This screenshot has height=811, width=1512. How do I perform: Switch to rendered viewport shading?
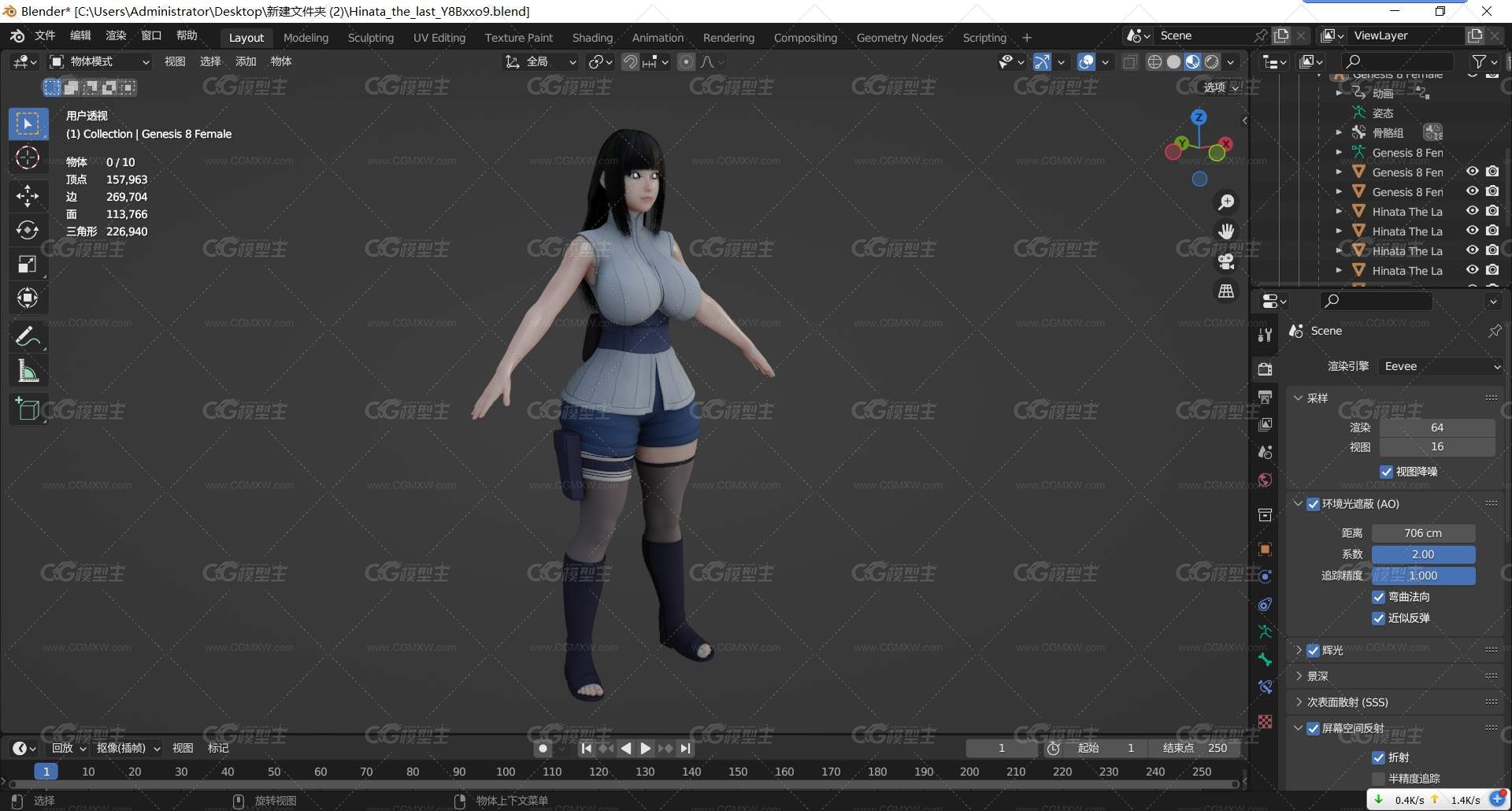pyautogui.click(x=1212, y=61)
